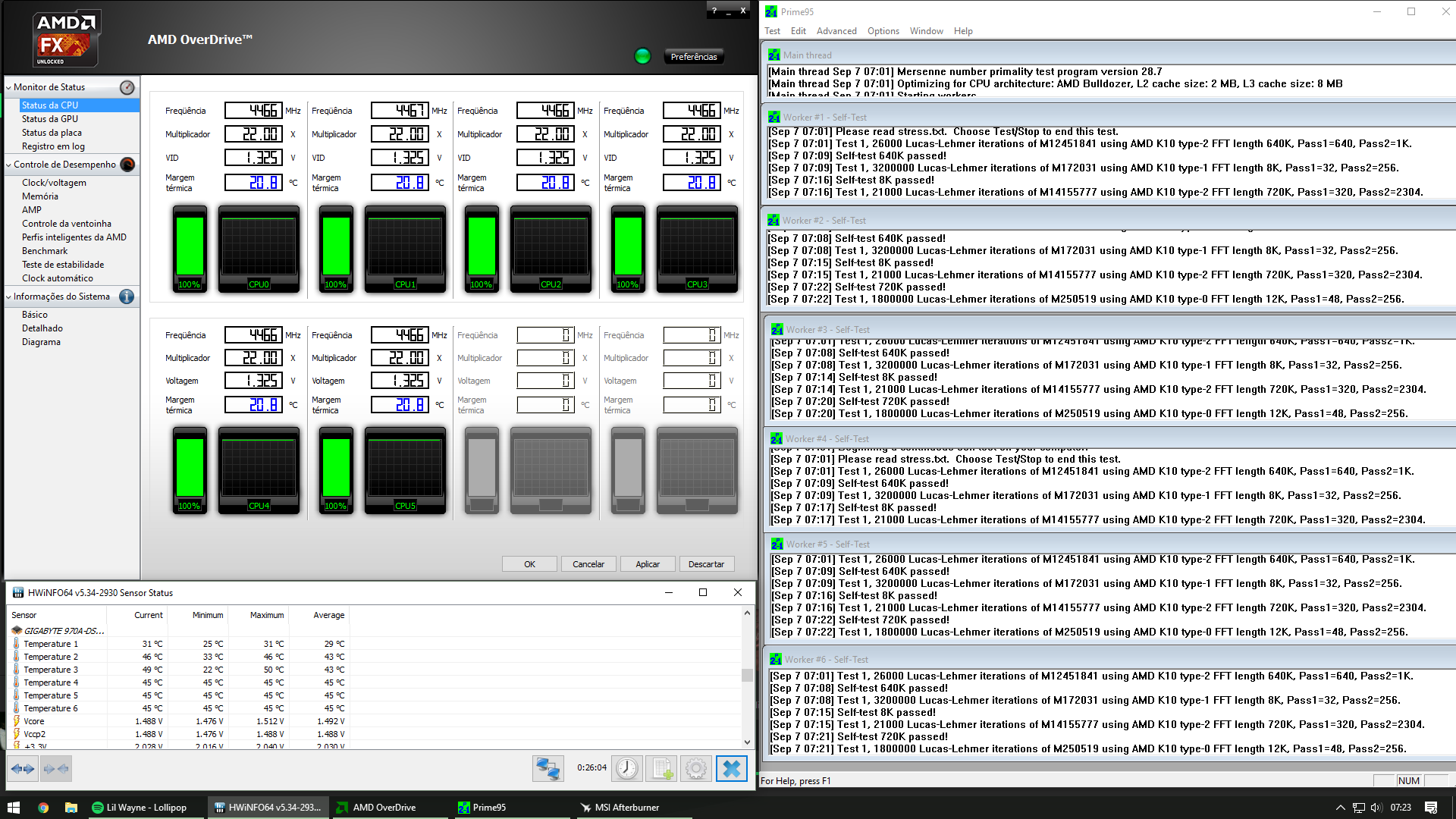
Task: Click HWiNFO scrollbar down arrow
Action: [x=747, y=742]
